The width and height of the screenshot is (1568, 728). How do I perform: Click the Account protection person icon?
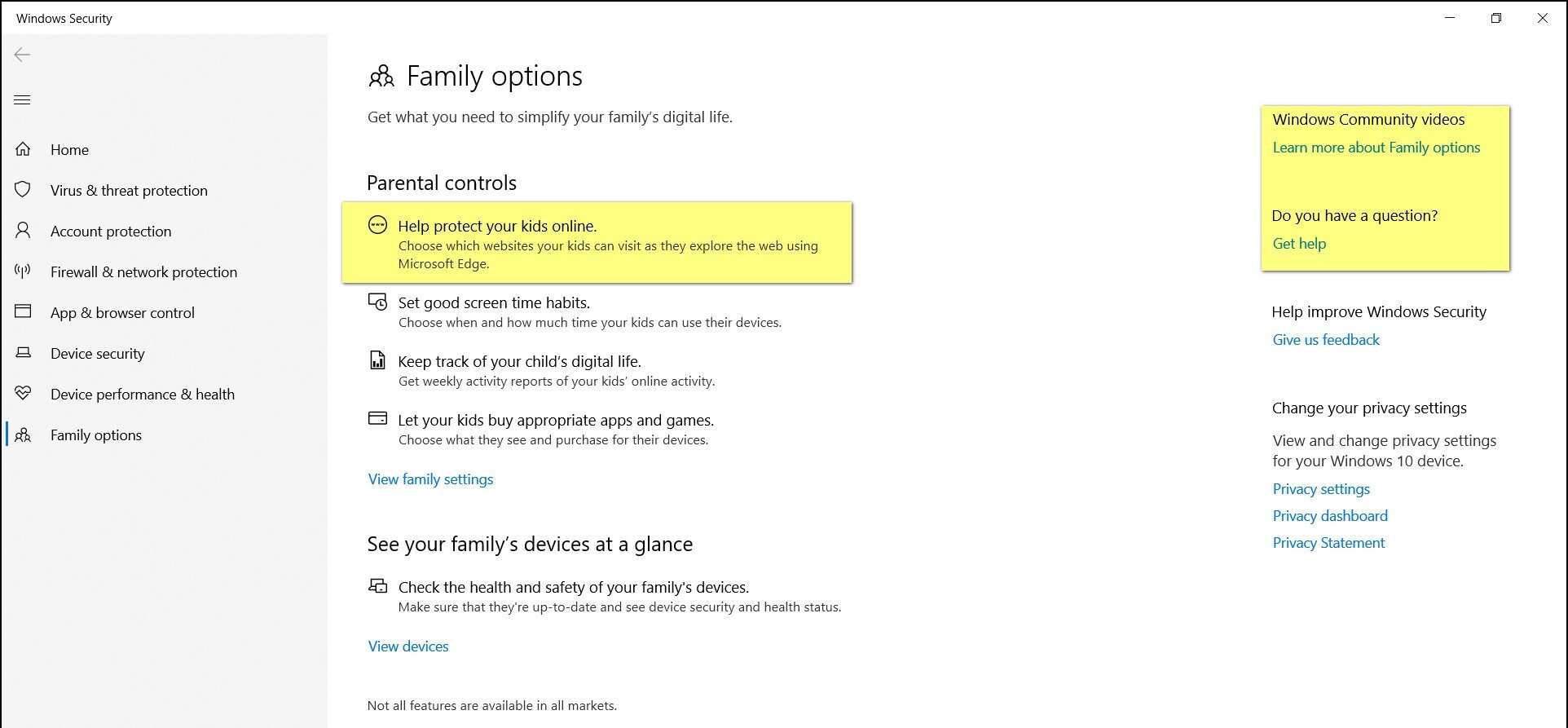tap(23, 230)
